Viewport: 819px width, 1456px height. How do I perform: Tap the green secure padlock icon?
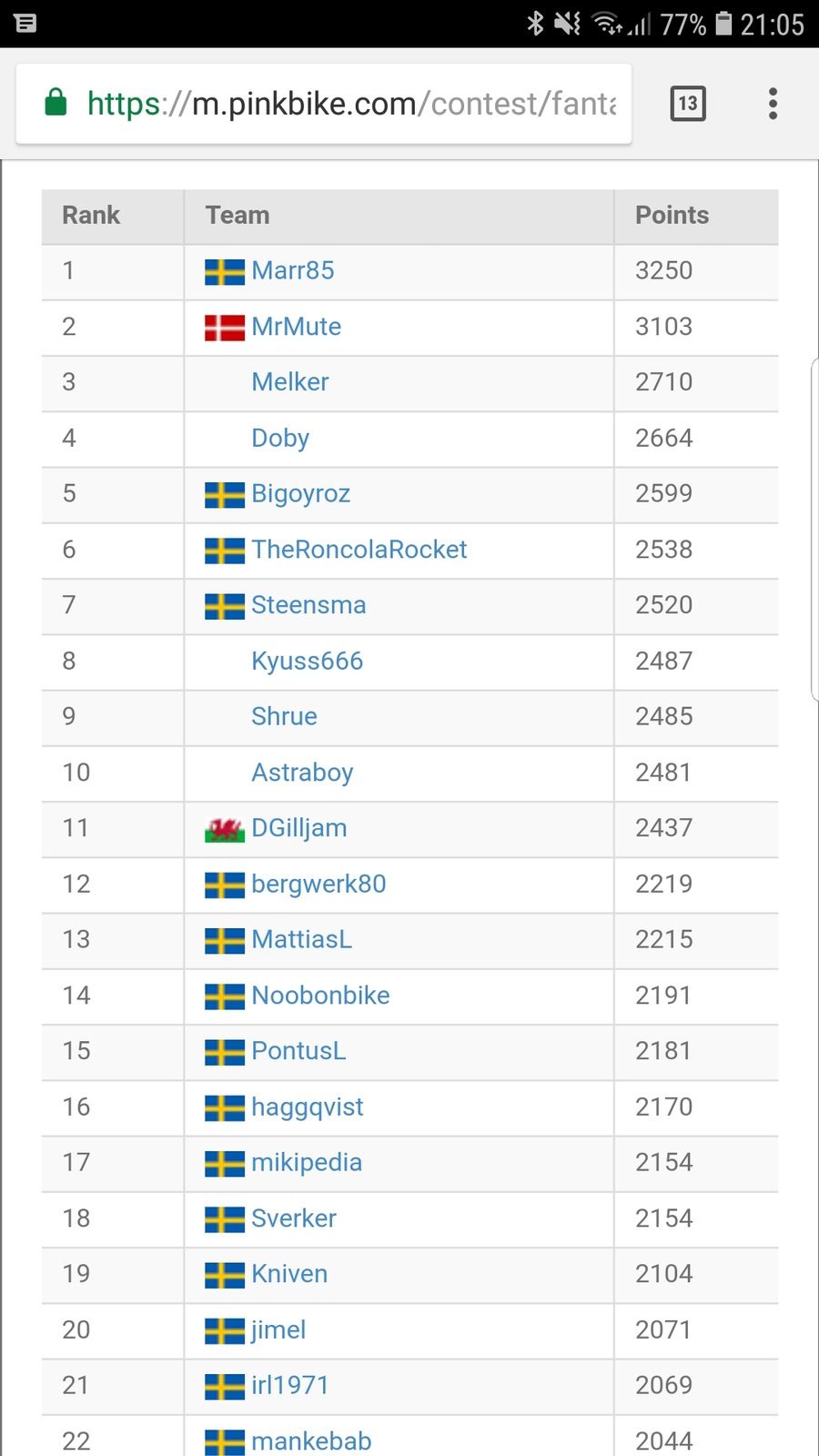(x=56, y=103)
